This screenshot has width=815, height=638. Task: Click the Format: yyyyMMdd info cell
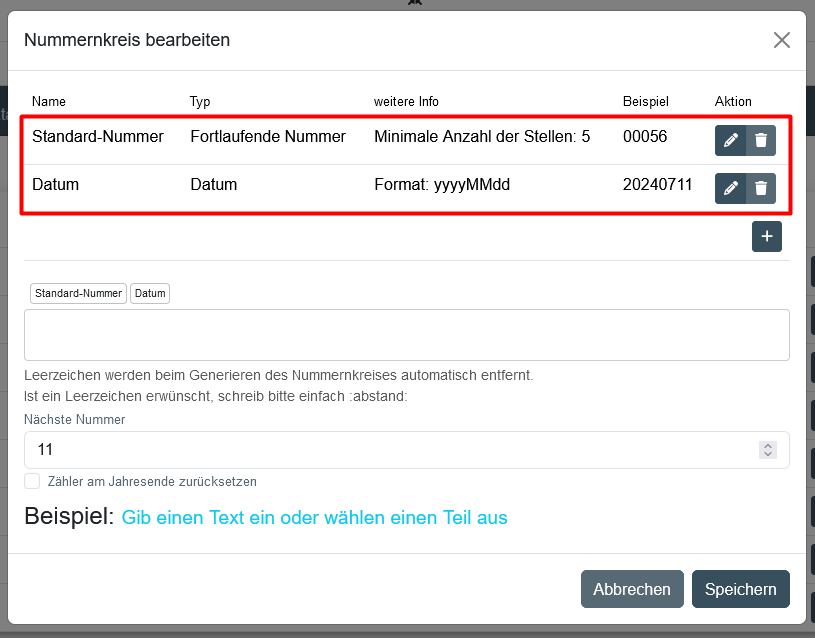pyautogui.click(x=442, y=184)
